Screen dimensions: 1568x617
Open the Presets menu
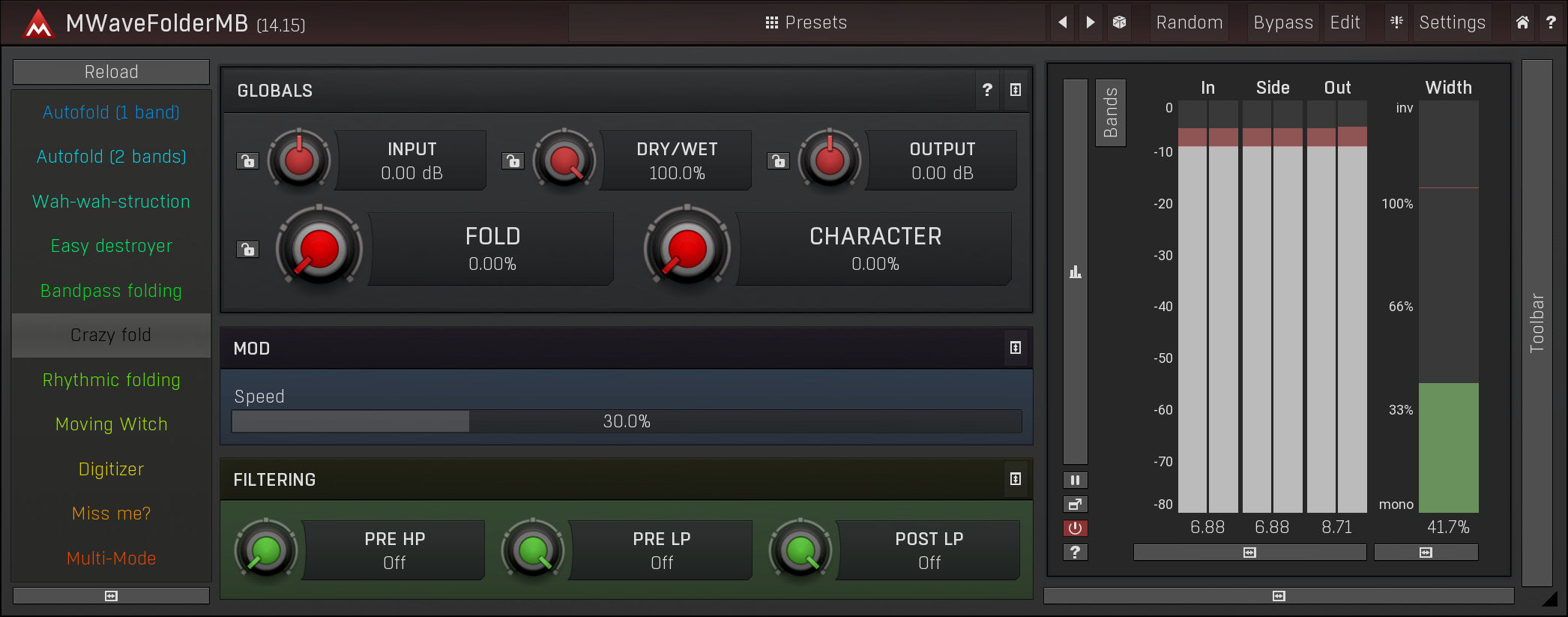(x=806, y=22)
